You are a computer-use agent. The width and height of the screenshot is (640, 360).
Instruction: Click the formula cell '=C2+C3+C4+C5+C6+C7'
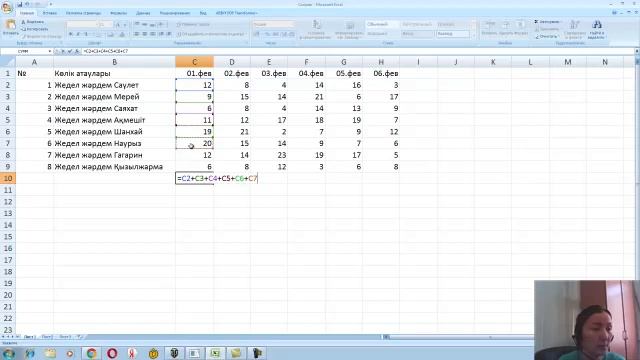tap(217, 178)
